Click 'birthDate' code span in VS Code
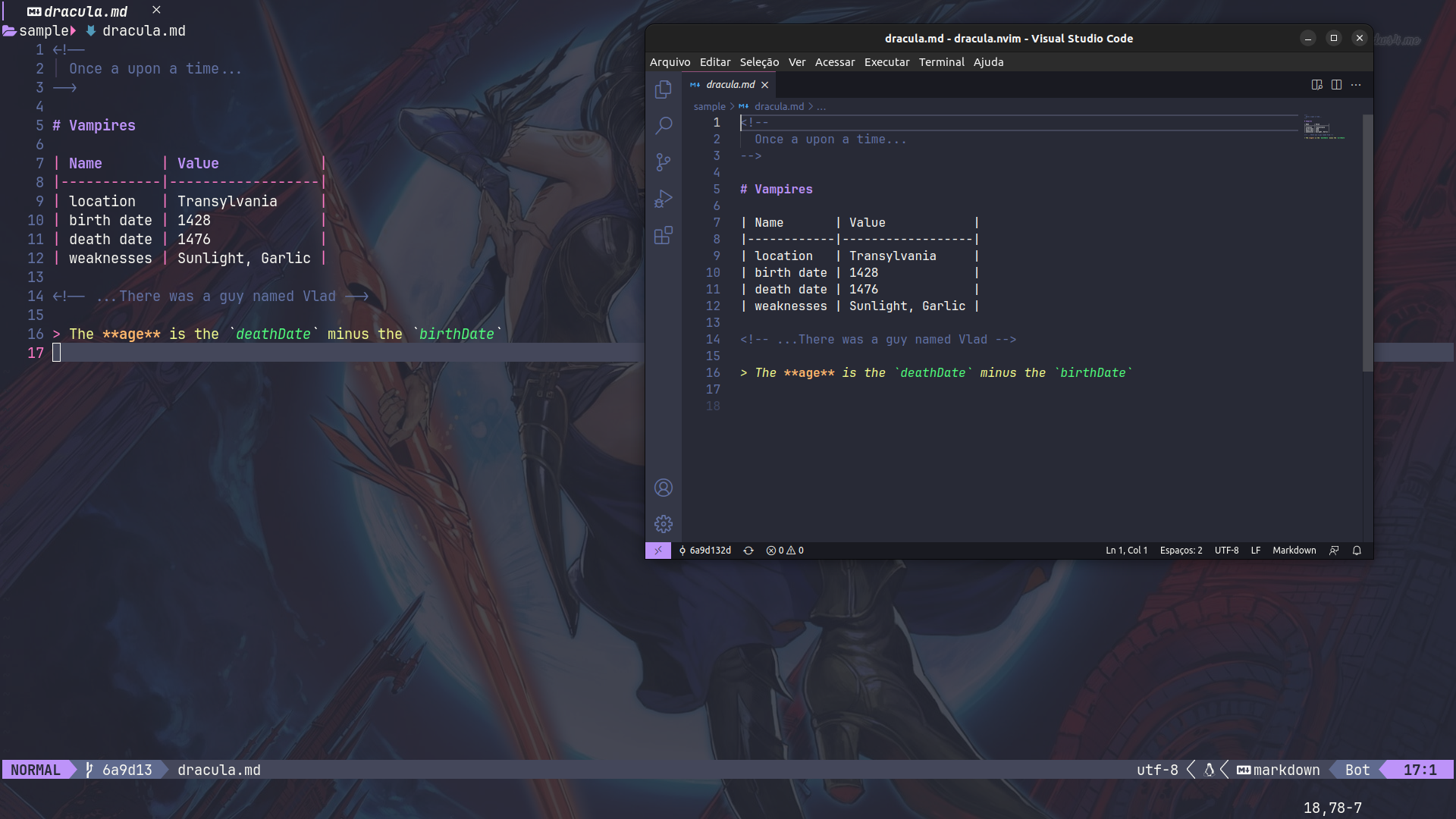Viewport: 1456px width, 819px height. click(x=1093, y=373)
